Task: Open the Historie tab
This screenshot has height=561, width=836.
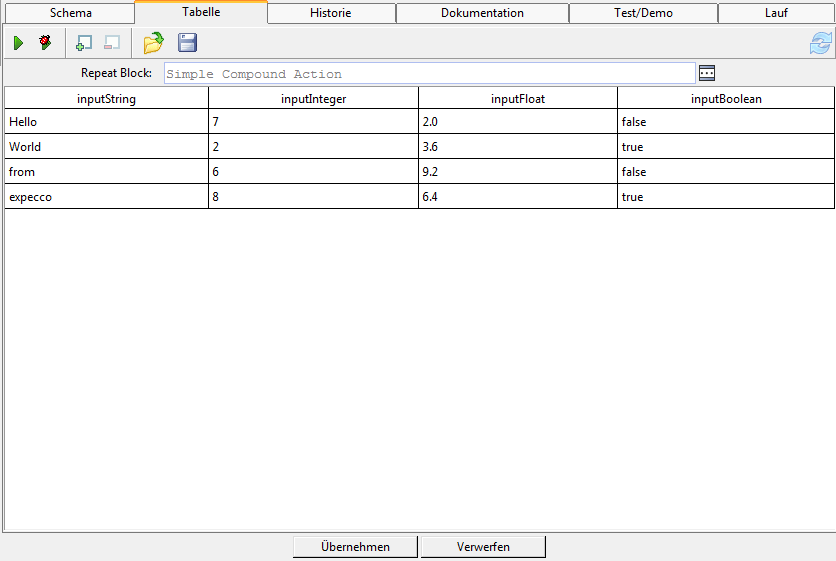Action: pyautogui.click(x=331, y=13)
